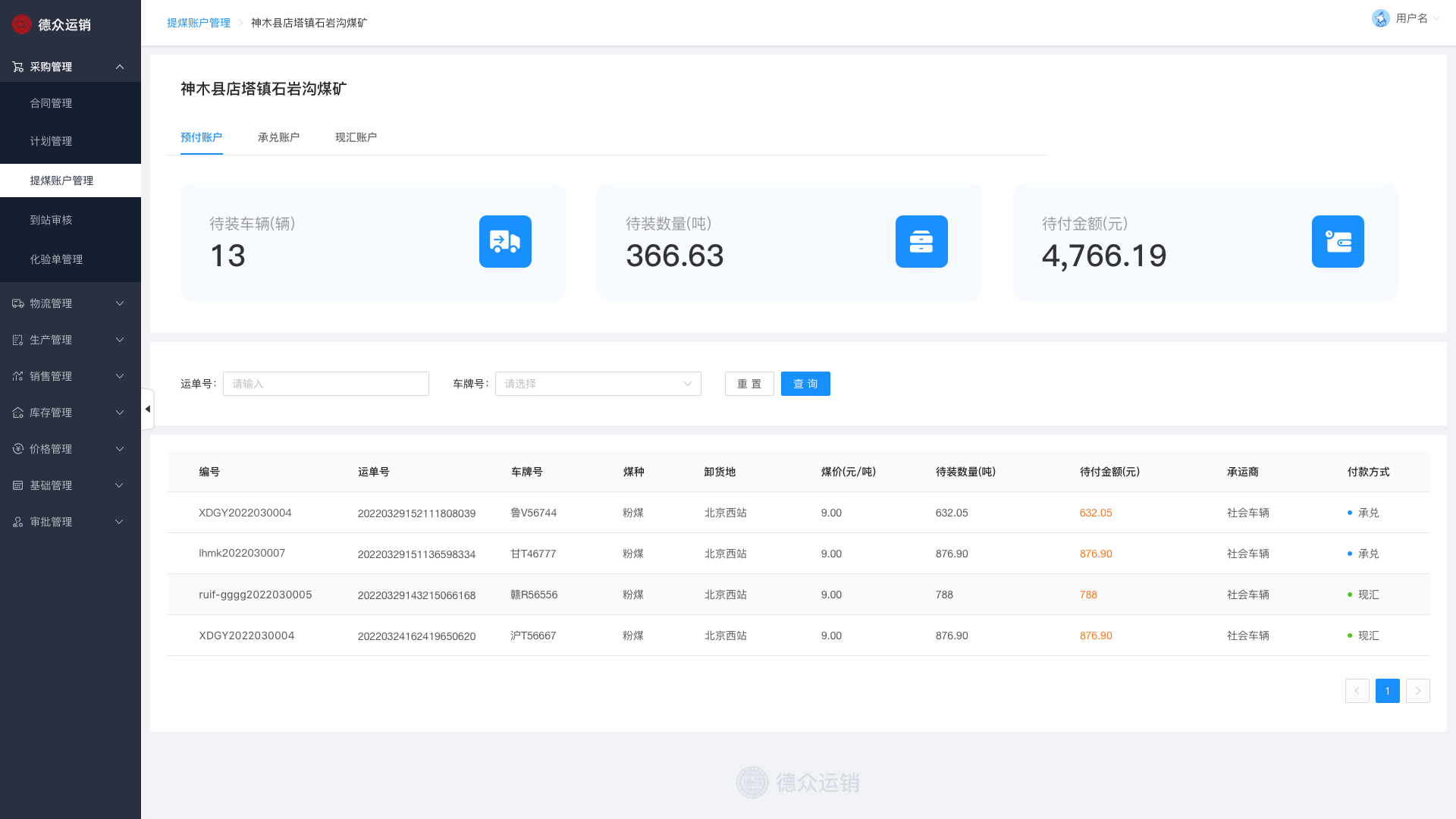Collapse sidebar with the left-arrow handle
1456x819 pixels.
[x=148, y=409]
